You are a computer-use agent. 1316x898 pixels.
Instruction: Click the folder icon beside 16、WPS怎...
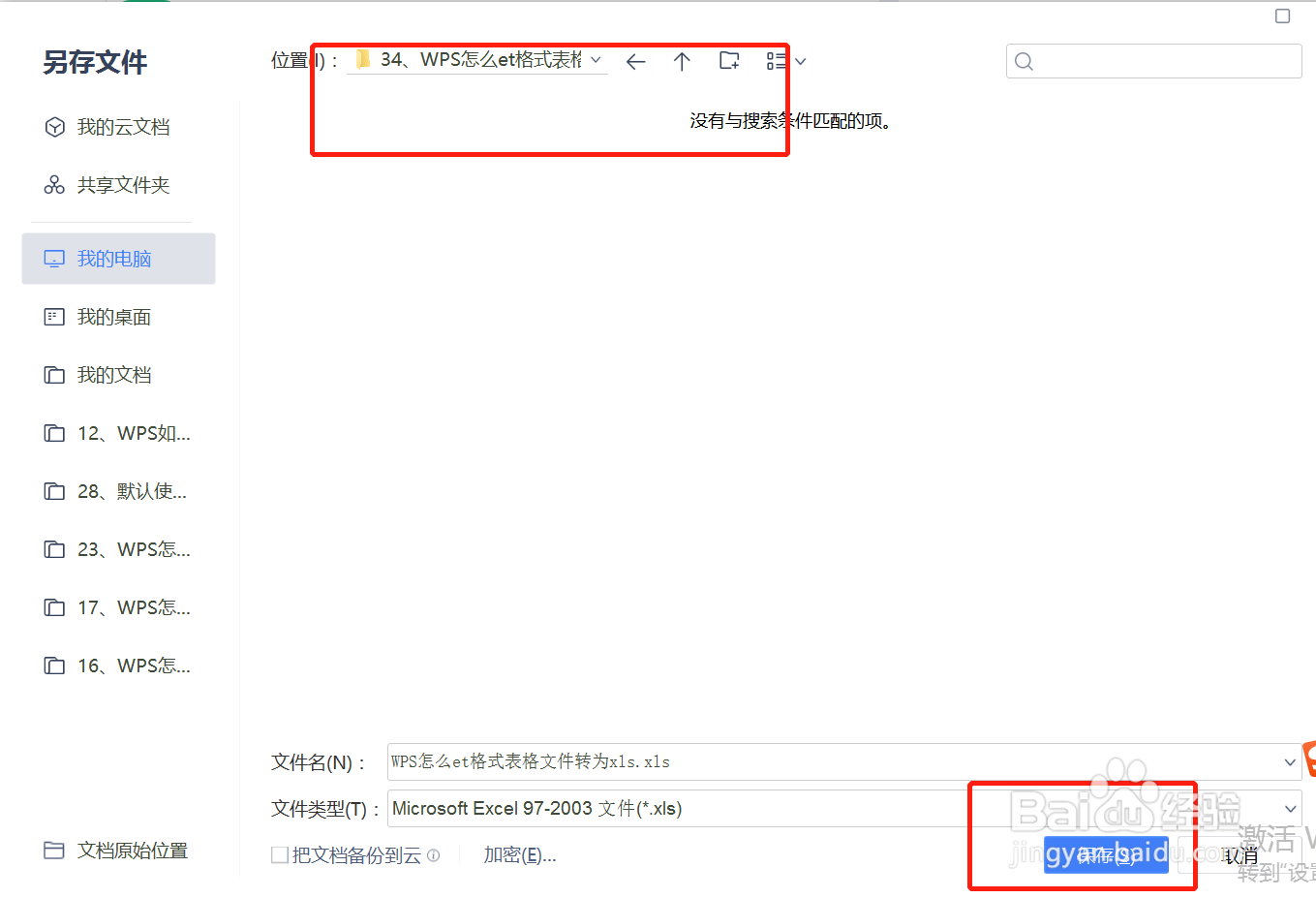(x=54, y=666)
